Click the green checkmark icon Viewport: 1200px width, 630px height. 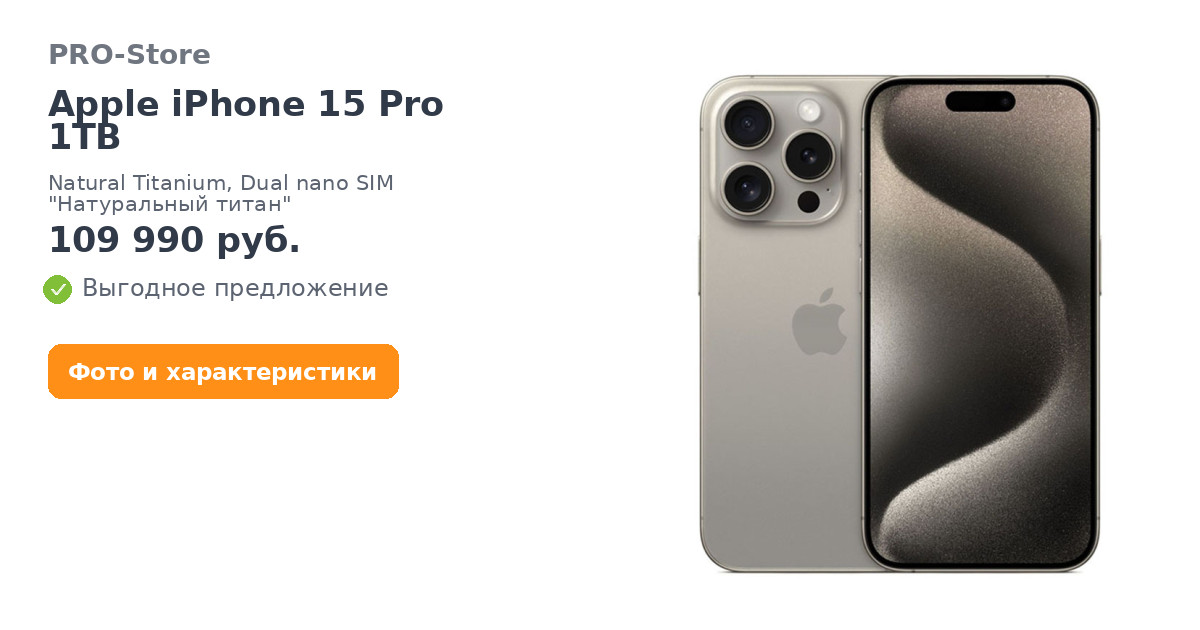click(x=57, y=289)
